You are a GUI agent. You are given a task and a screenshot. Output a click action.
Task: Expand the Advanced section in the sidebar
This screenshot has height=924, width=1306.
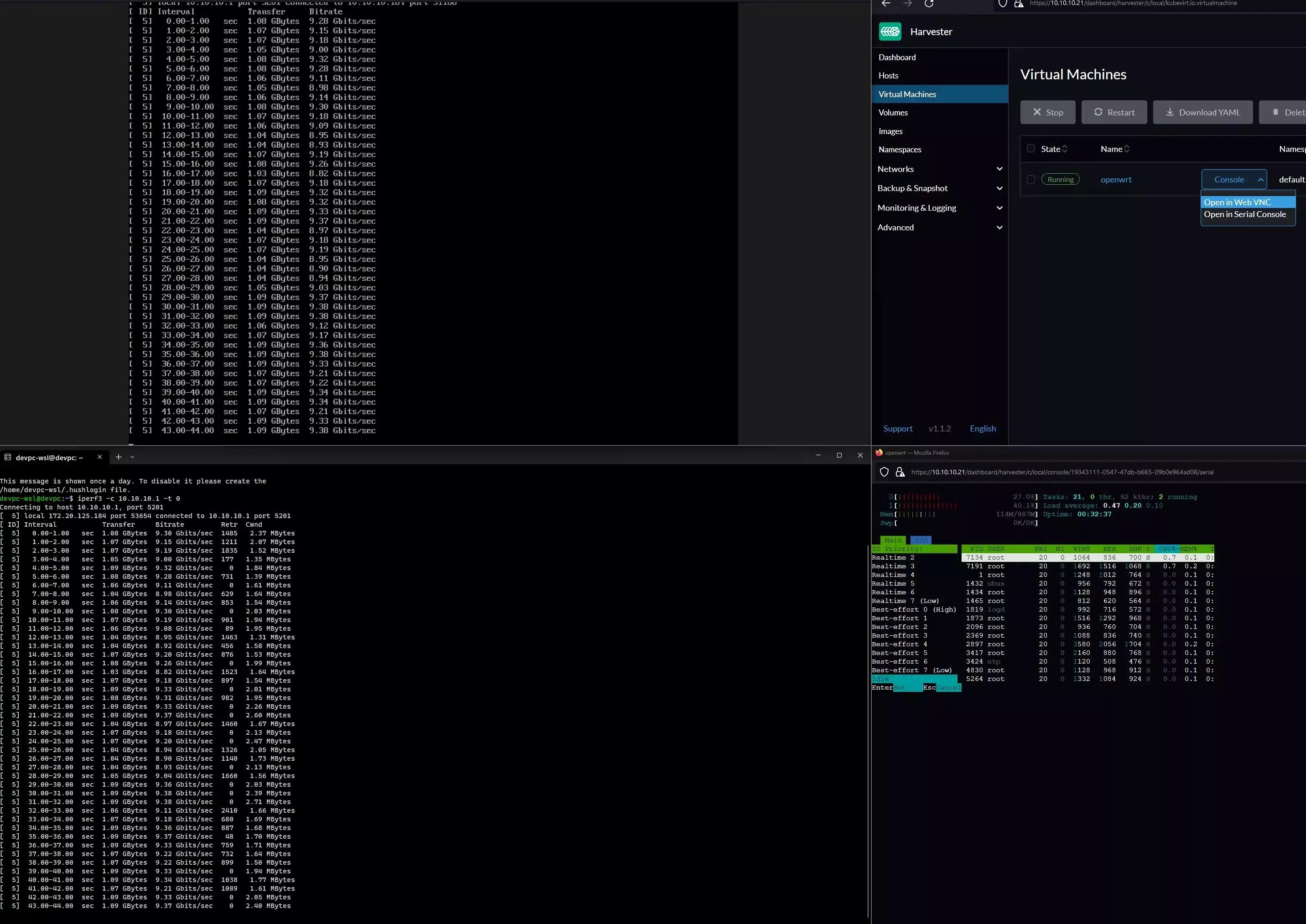tap(1000, 228)
